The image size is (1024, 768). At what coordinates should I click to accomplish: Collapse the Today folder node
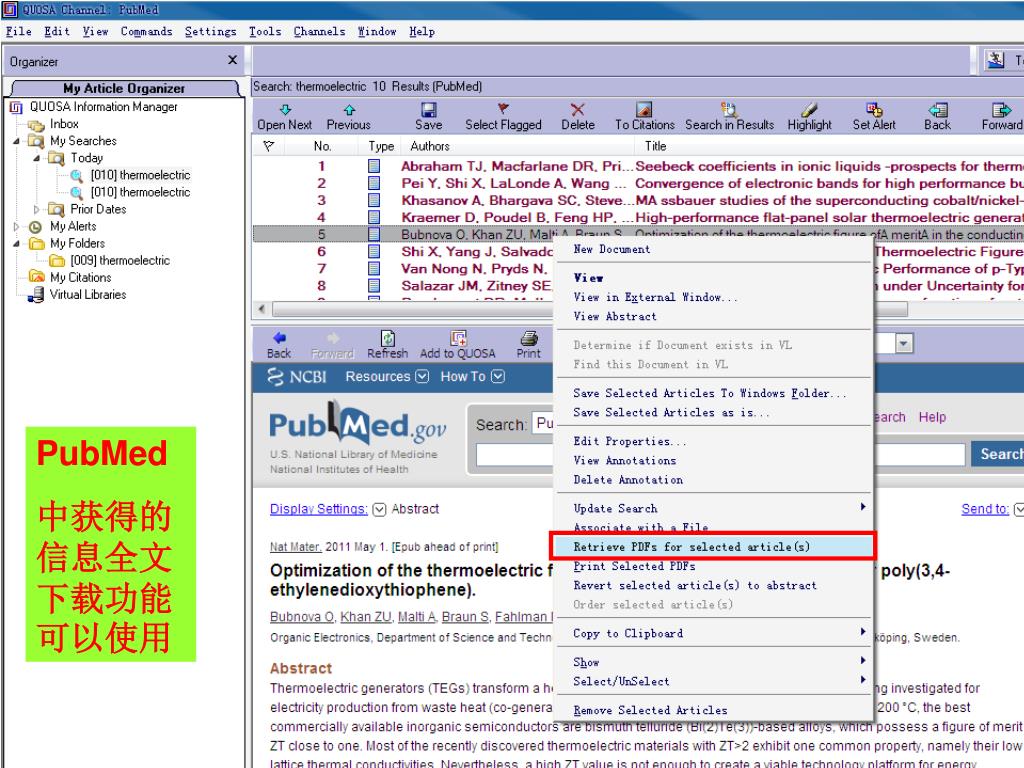tap(37, 158)
